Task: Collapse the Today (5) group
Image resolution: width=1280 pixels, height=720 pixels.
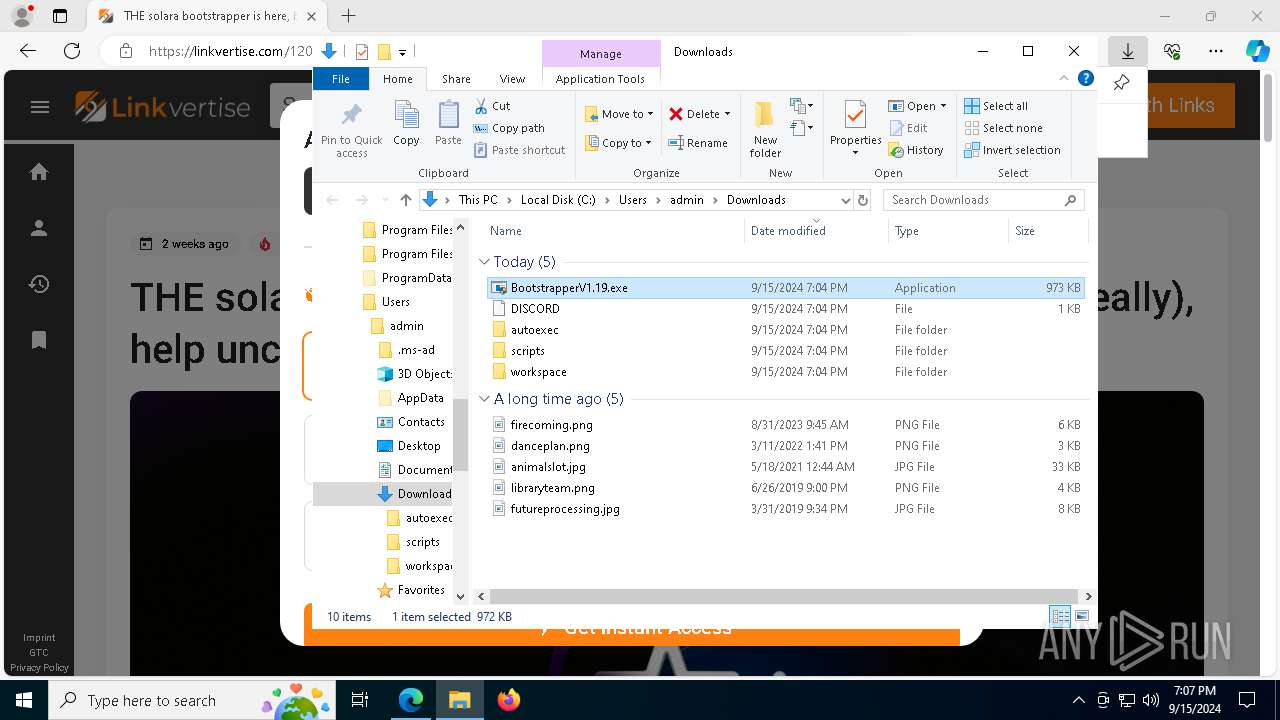Action: click(x=485, y=262)
